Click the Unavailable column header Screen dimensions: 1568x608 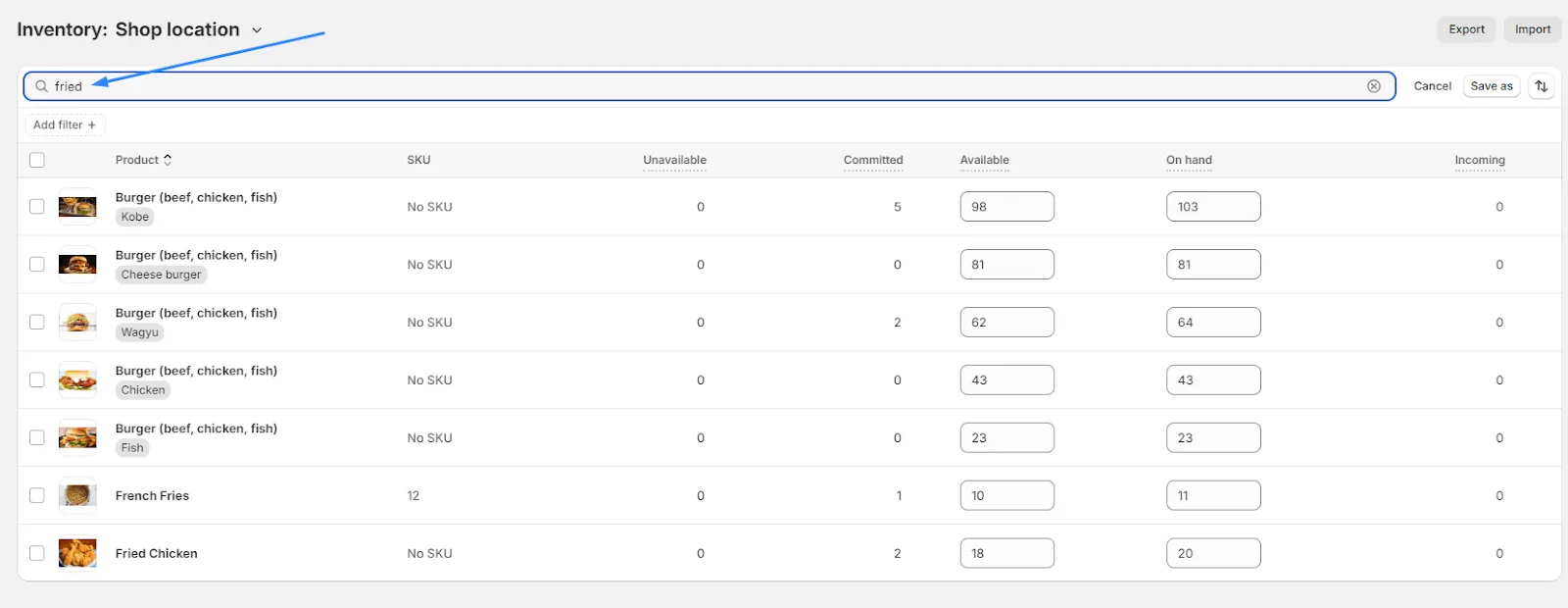(x=674, y=160)
